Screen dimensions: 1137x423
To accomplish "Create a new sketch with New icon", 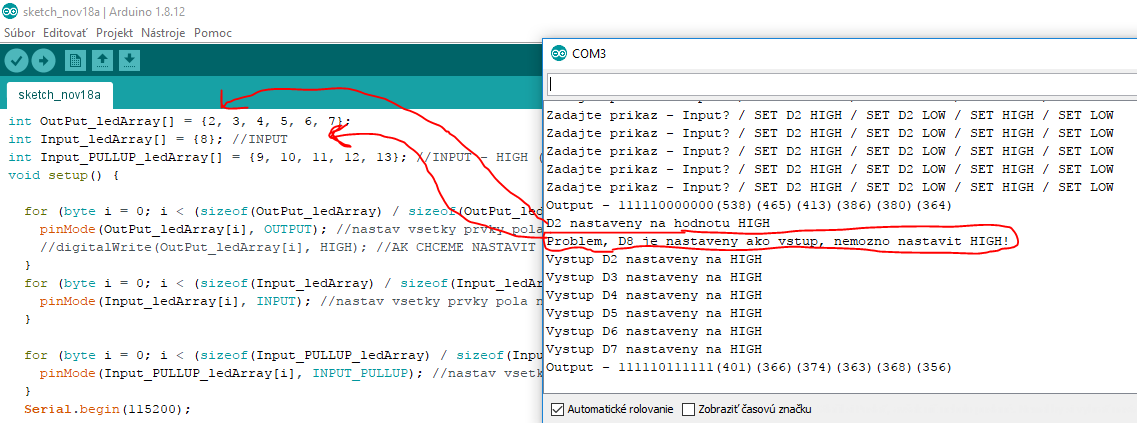I will (x=75, y=60).
